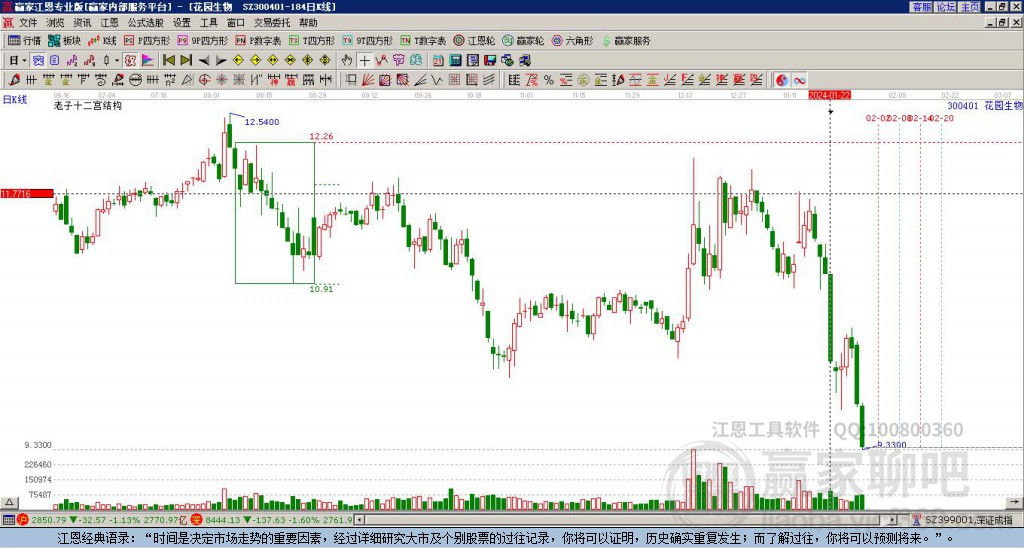Toggle the crosshair cursor tool

pyautogui.click(x=364, y=61)
